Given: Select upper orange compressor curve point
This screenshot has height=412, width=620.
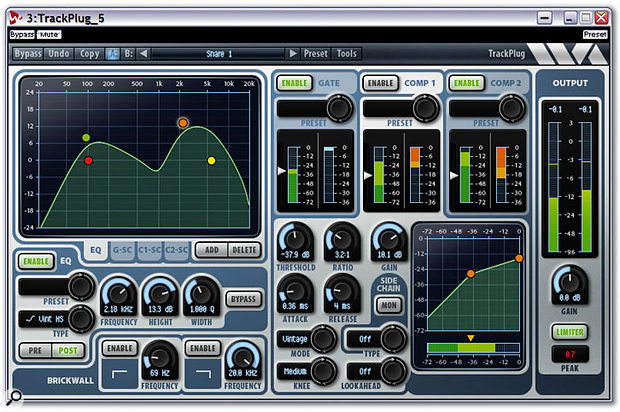Looking at the screenshot, I should pos(519,259).
